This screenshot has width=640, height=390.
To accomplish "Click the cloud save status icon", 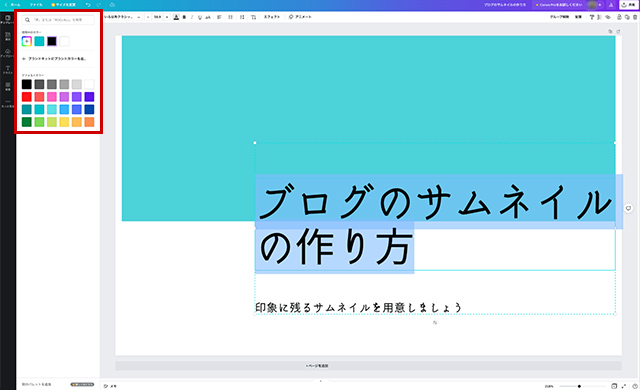I will (x=112, y=4).
